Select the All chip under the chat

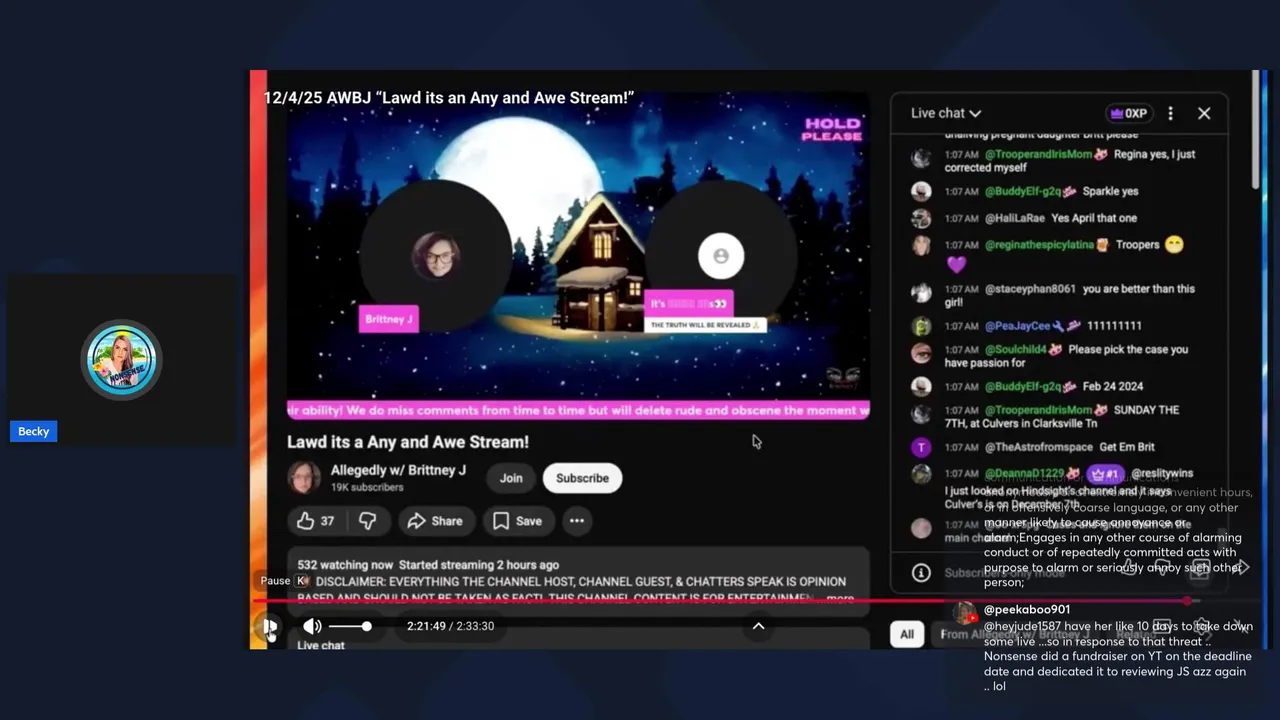907,634
